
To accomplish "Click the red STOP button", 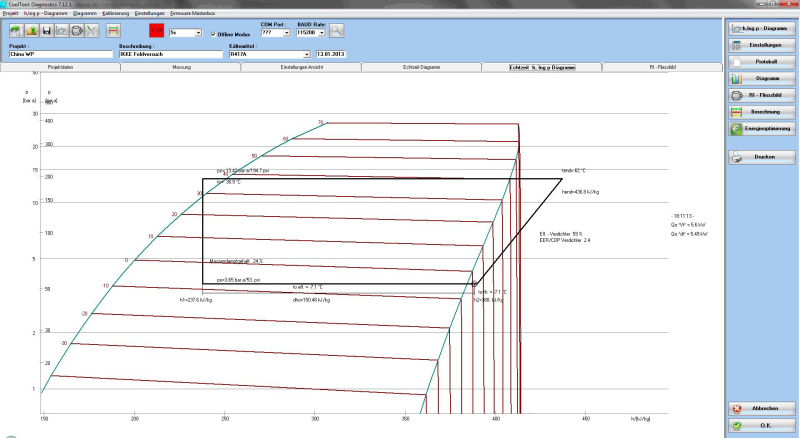I will 157,31.
